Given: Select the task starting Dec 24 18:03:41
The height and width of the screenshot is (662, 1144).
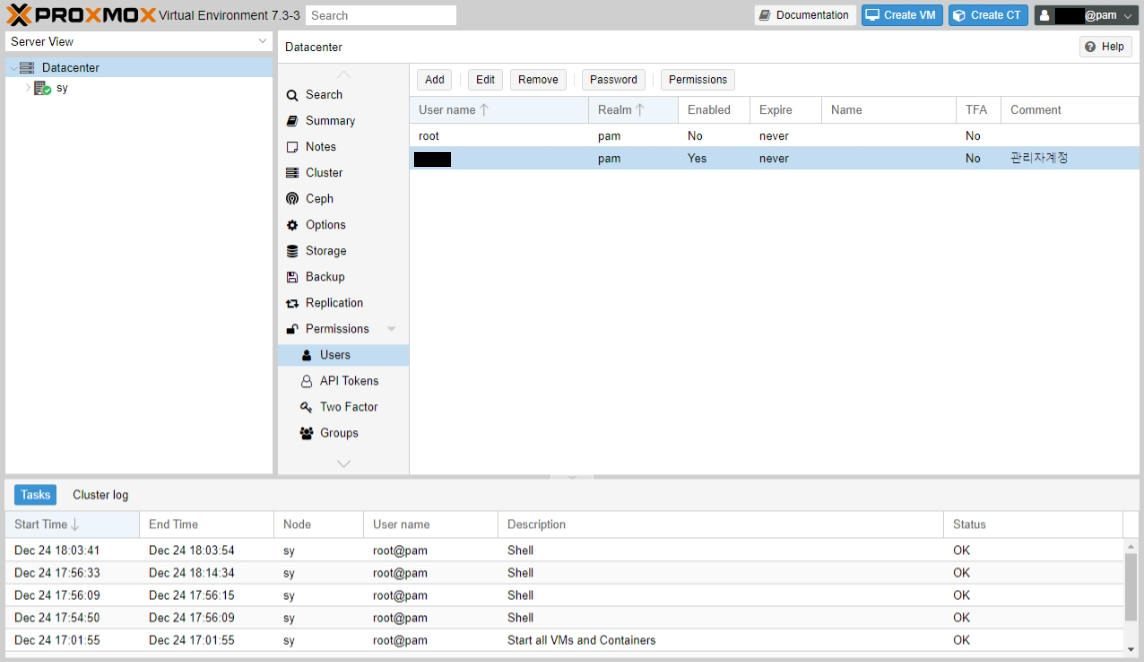Looking at the screenshot, I should (564, 550).
